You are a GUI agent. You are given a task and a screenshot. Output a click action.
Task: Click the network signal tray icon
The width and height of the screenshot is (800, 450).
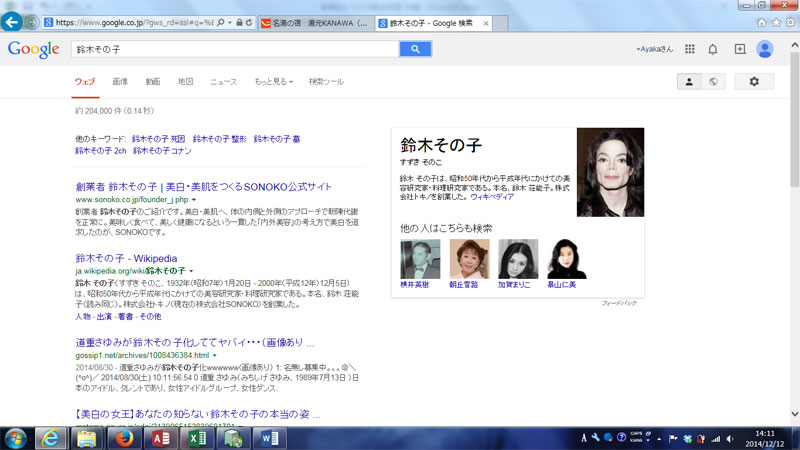tap(716, 439)
